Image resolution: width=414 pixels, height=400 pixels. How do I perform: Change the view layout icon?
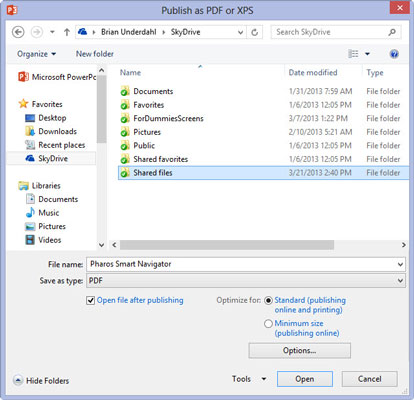point(353,54)
